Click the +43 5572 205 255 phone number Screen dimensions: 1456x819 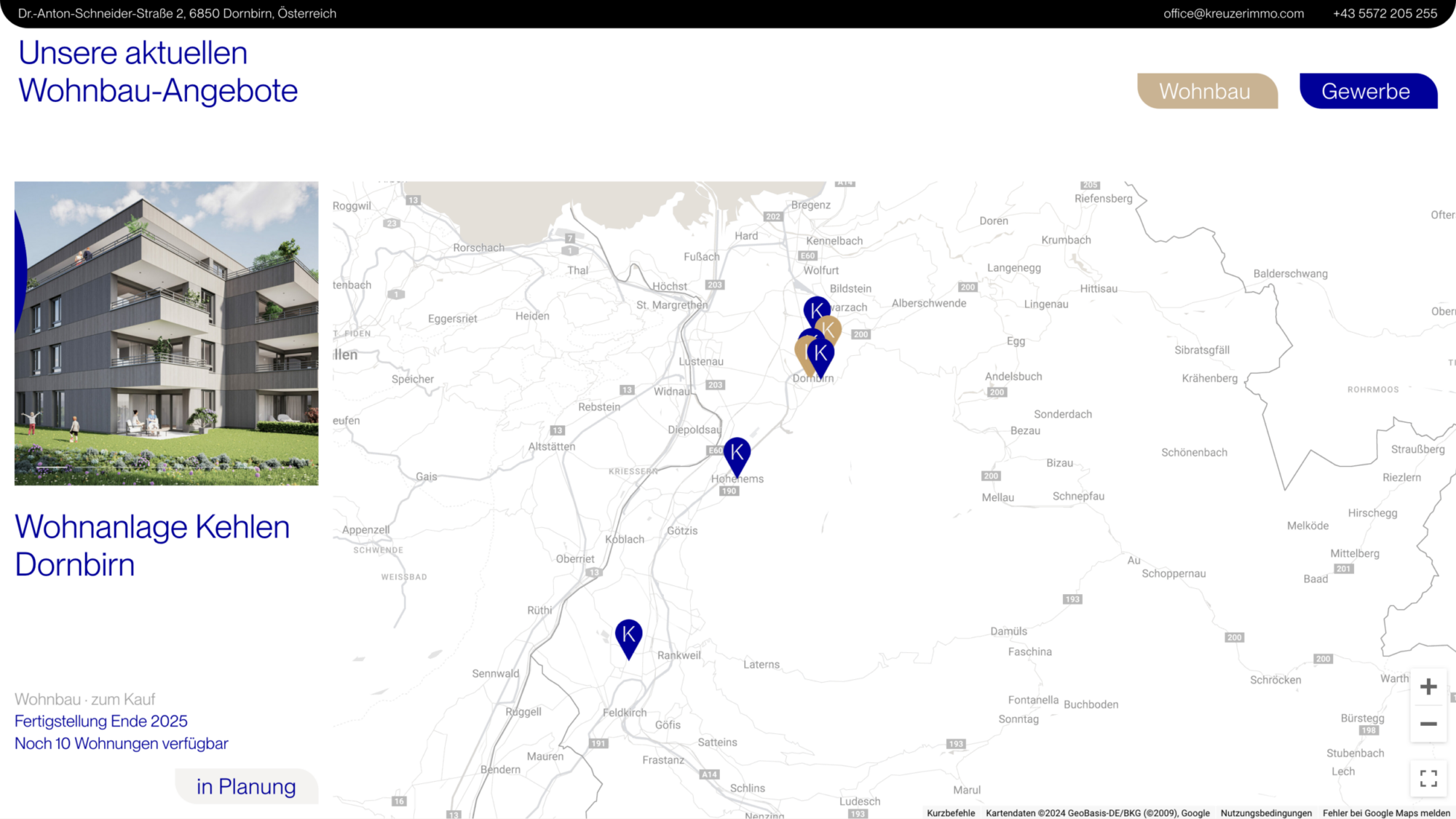(x=1385, y=13)
